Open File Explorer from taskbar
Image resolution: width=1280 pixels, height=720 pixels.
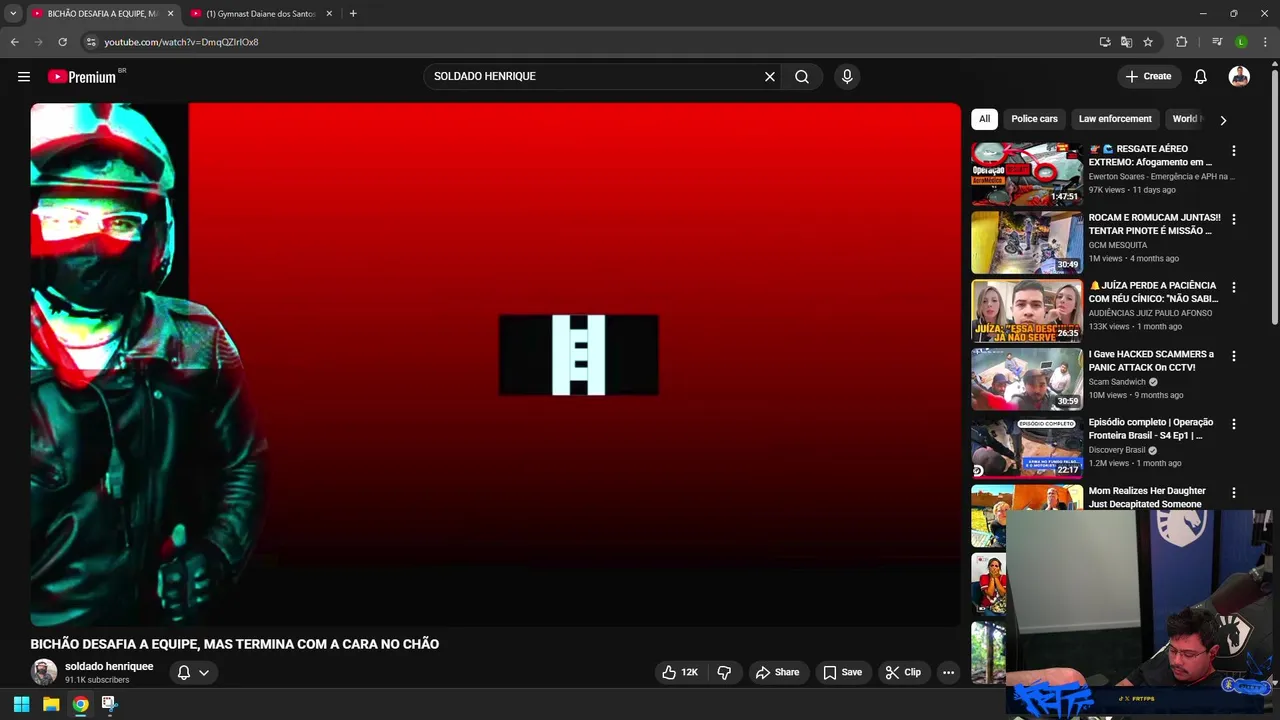pyautogui.click(x=51, y=704)
